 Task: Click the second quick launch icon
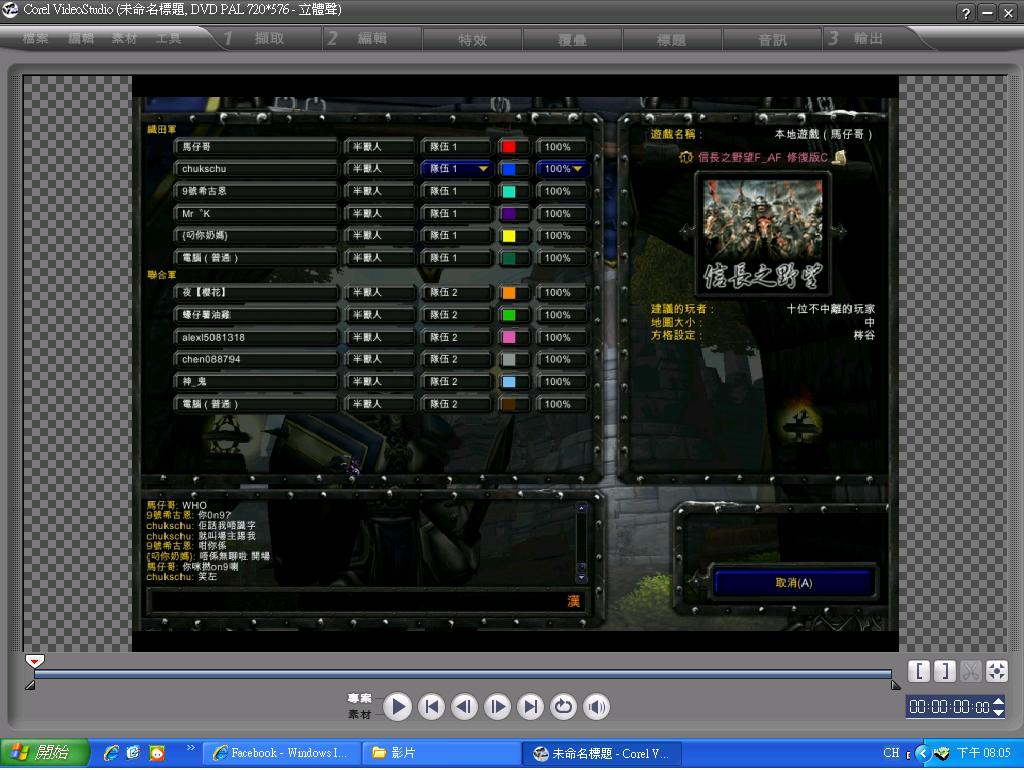coord(133,753)
